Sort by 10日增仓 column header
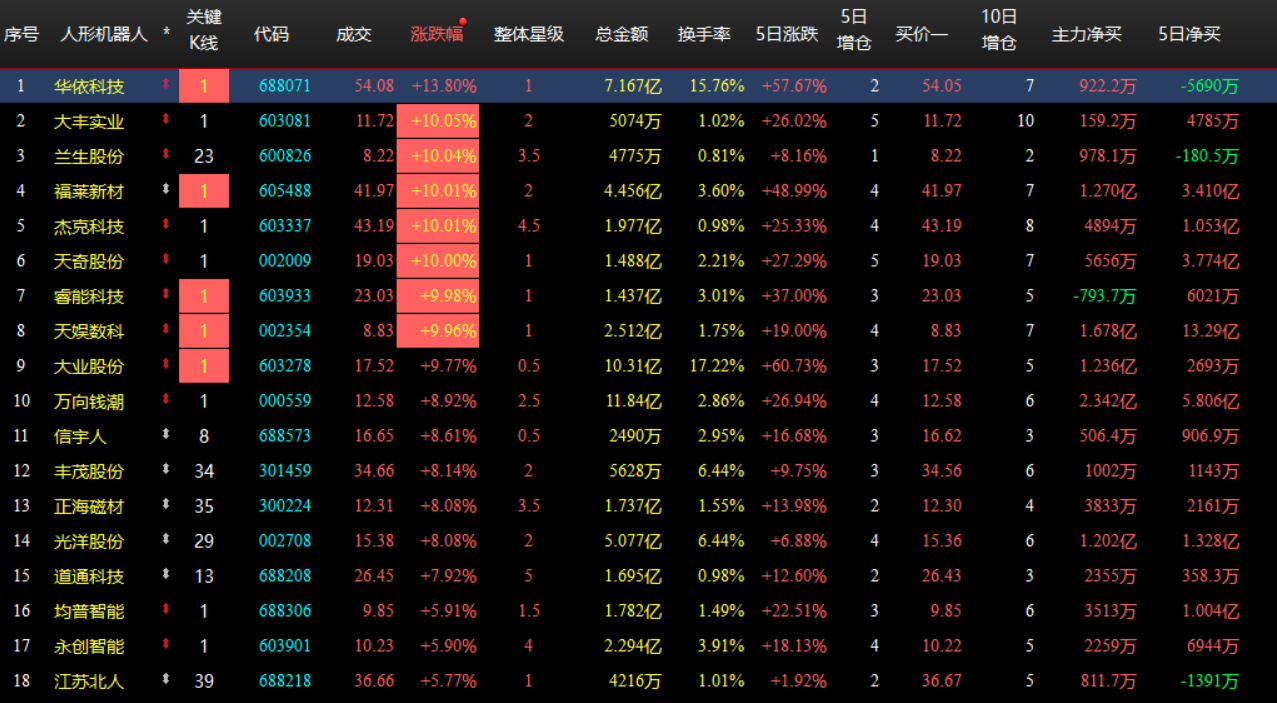This screenshot has height=703, width=1277. [x=999, y=30]
